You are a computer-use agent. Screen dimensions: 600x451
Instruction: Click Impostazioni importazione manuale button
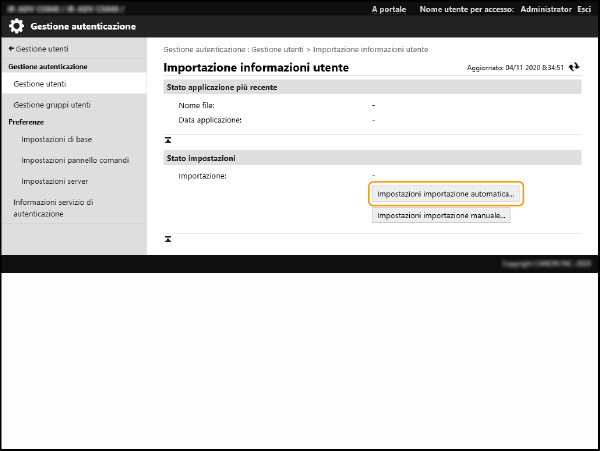pyautogui.click(x=441, y=215)
